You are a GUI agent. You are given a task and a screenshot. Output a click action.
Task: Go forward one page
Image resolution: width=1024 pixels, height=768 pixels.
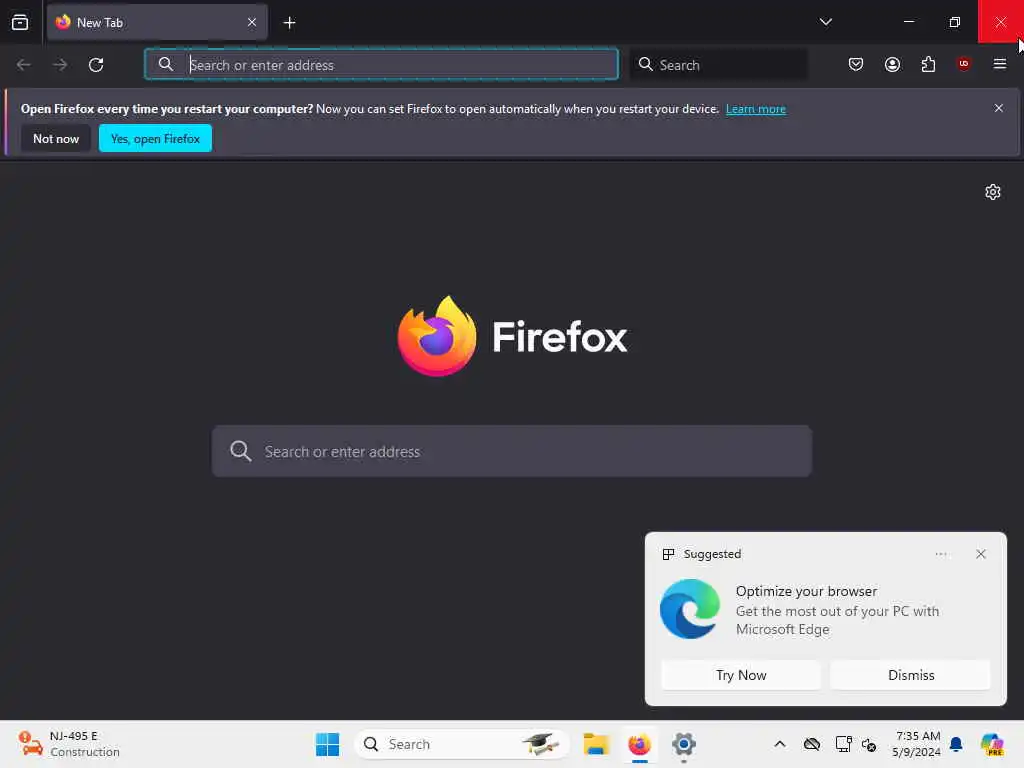(60, 65)
